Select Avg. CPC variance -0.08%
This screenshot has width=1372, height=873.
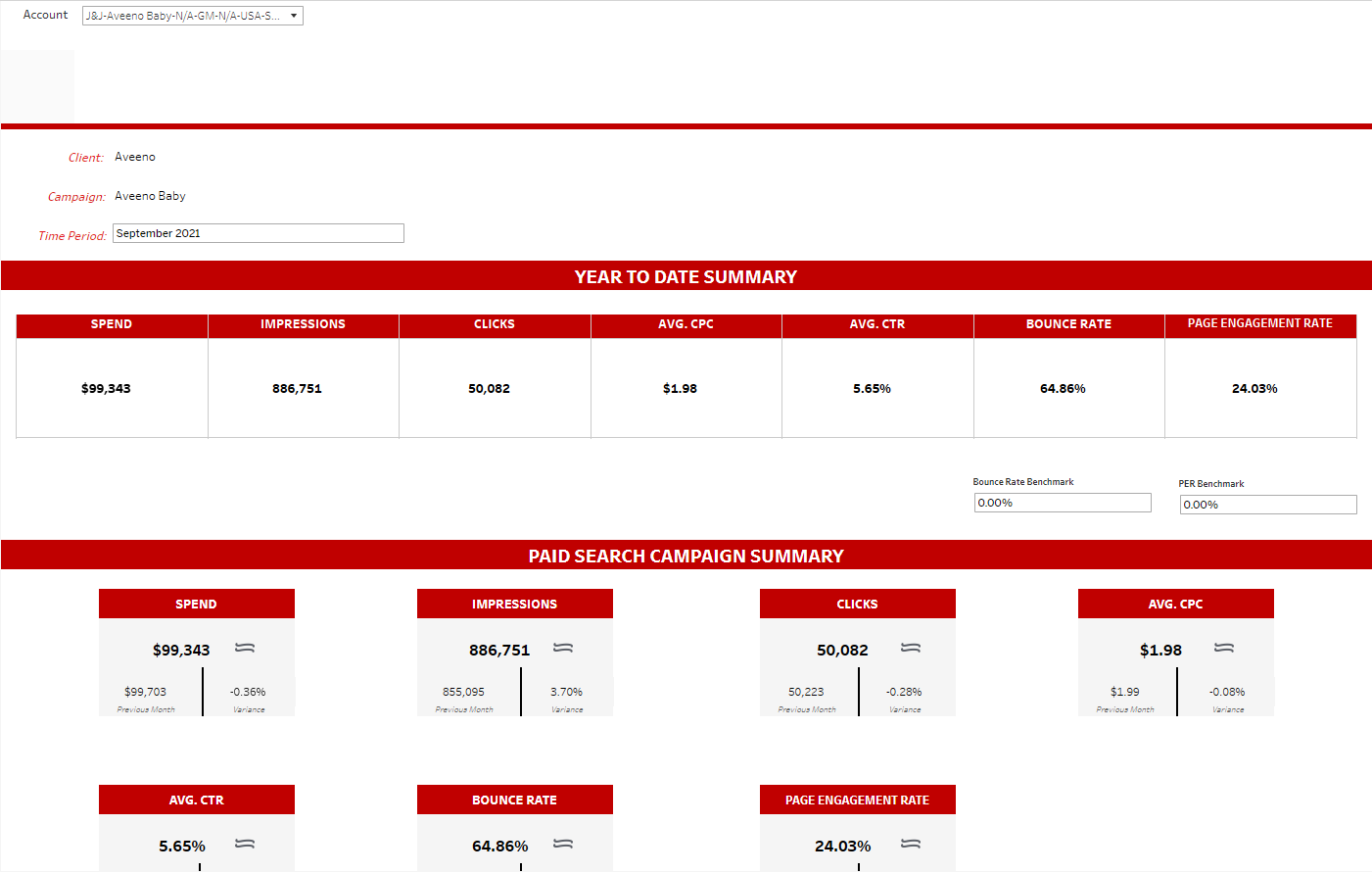click(x=1227, y=692)
